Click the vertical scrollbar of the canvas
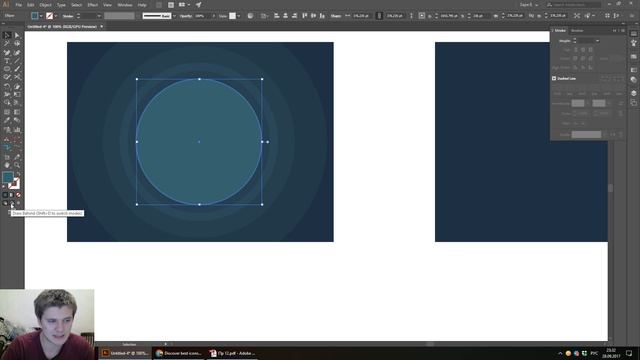The height and width of the screenshot is (360, 640). pyautogui.click(x=611, y=188)
